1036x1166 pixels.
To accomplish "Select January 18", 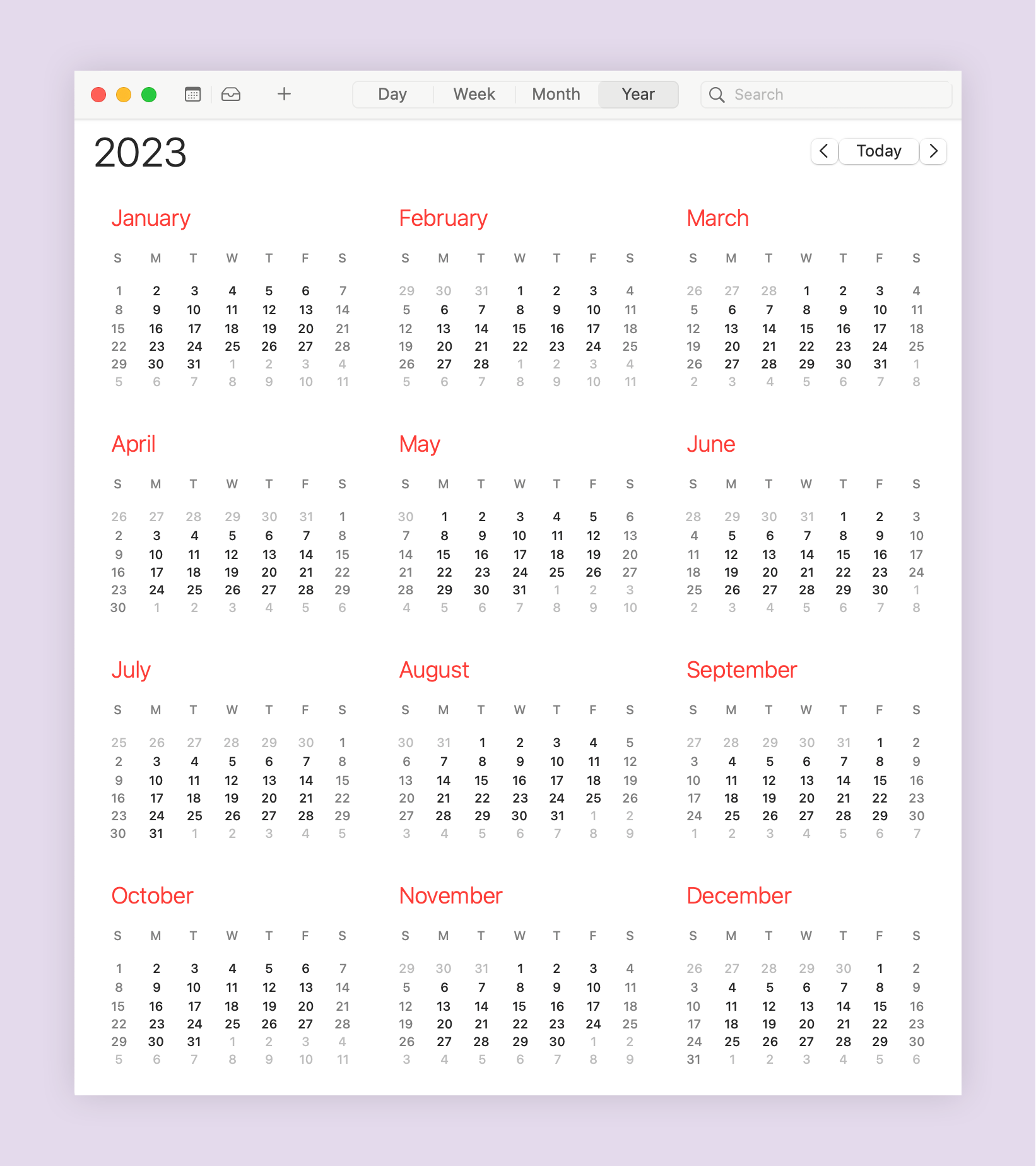I will tap(232, 329).
